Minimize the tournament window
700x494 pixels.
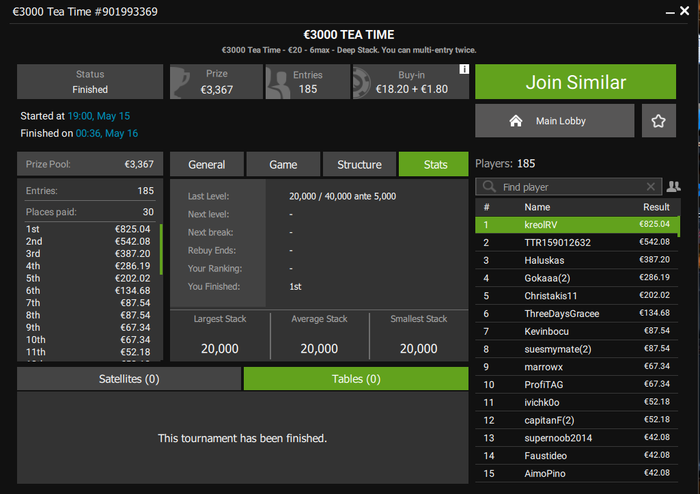coord(670,12)
